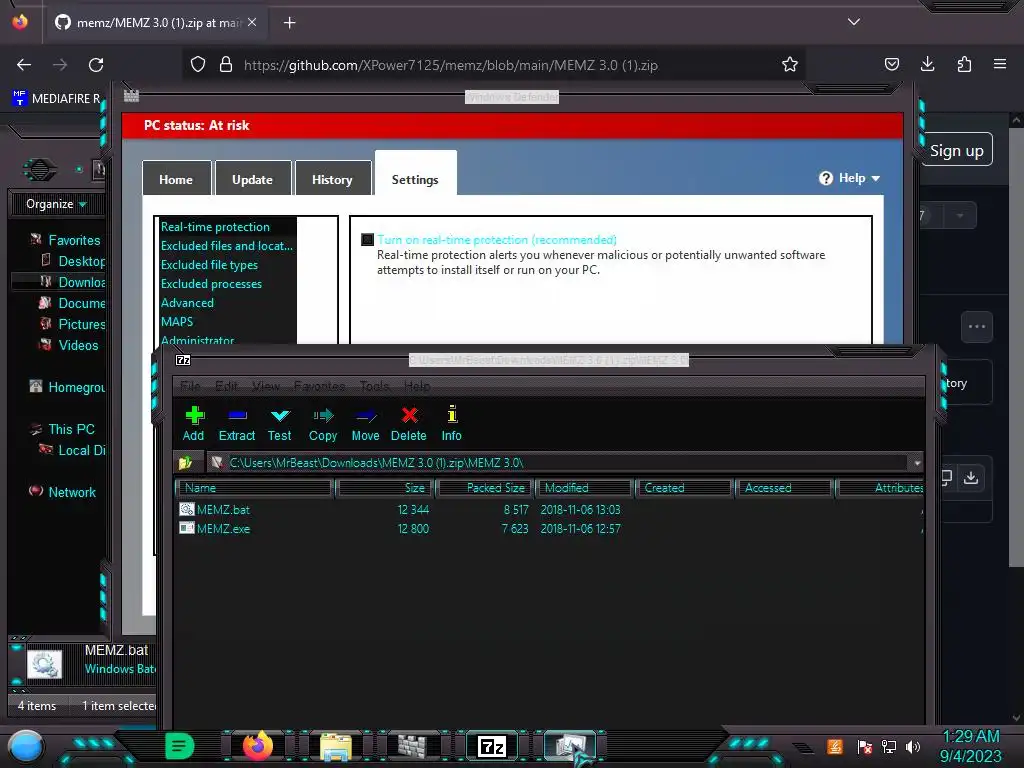Click the Extract tool in 7-Zip
This screenshot has height=768, width=1024.
237,424
